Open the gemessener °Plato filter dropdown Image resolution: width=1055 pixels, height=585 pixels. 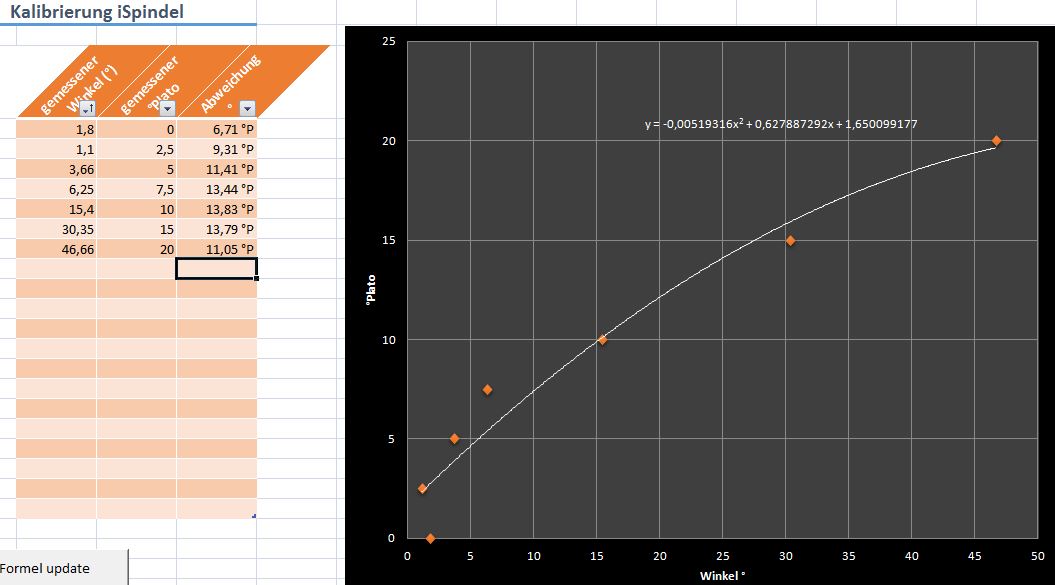[167, 109]
